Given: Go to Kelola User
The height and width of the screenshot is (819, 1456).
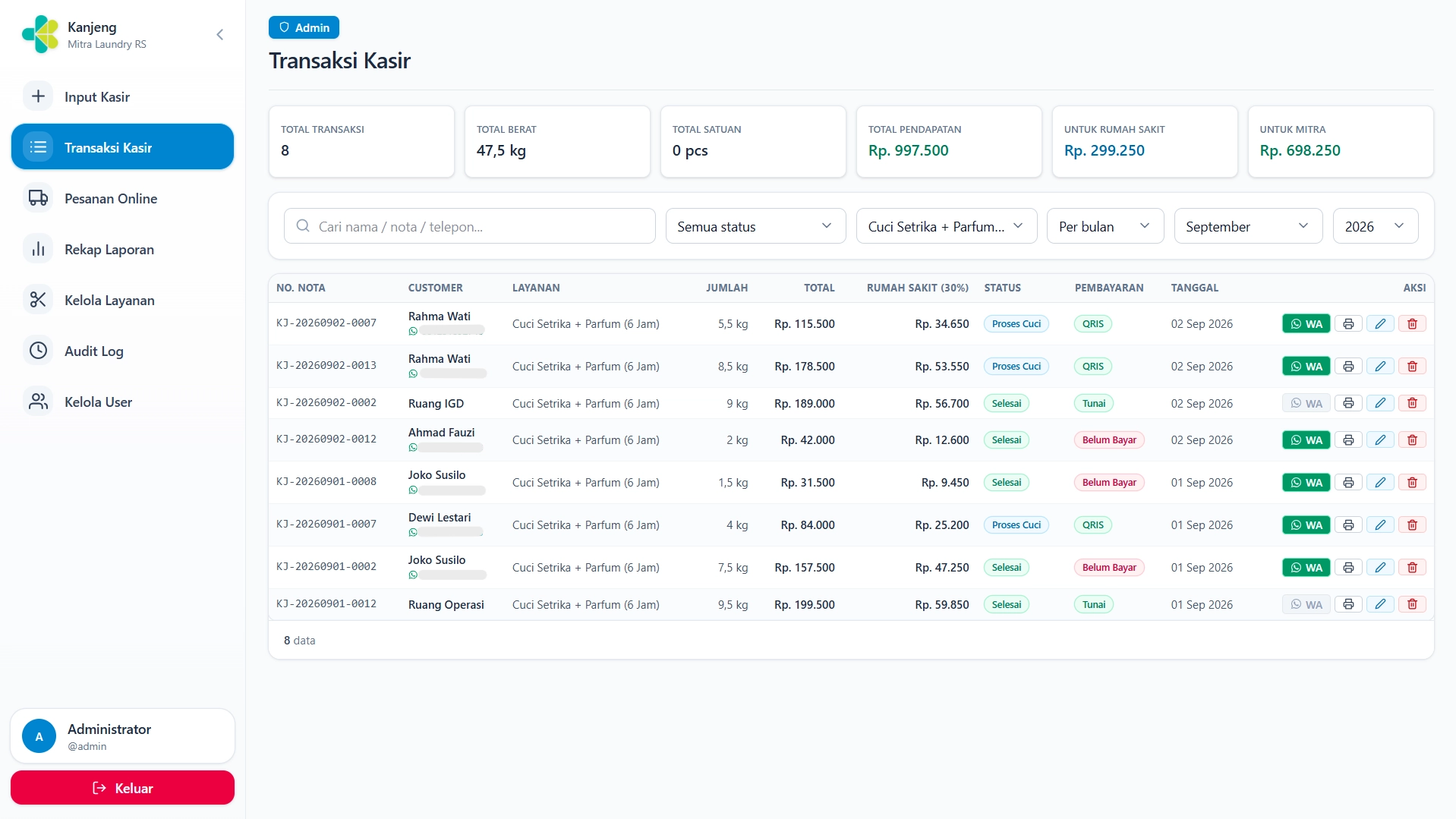Looking at the screenshot, I should [122, 402].
